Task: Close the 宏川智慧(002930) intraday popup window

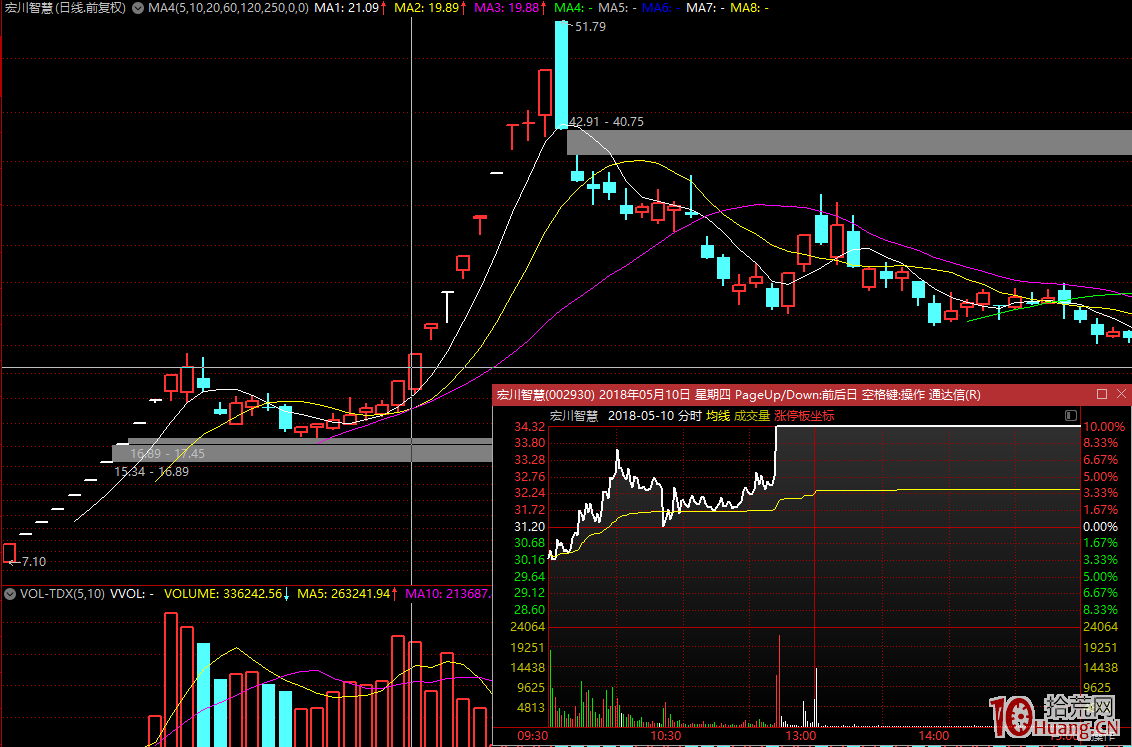Action: (1121, 394)
